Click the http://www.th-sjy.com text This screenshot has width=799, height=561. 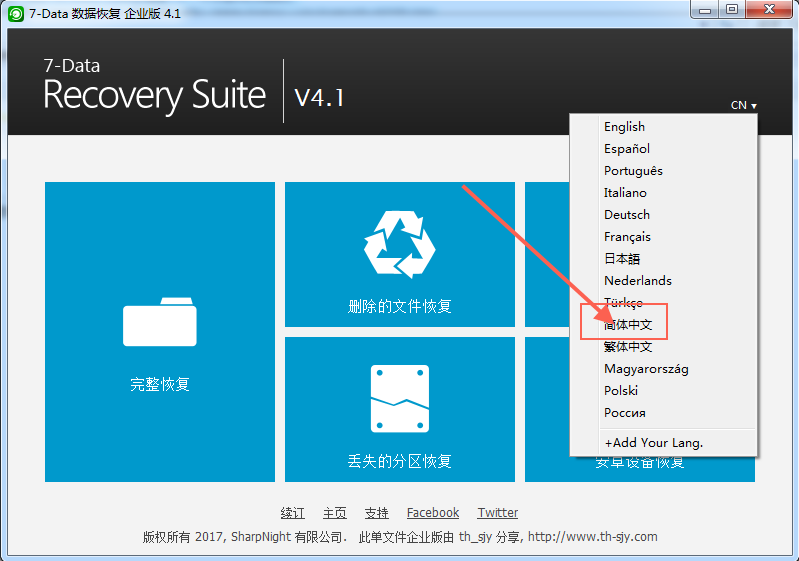click(x=593, y=537)
